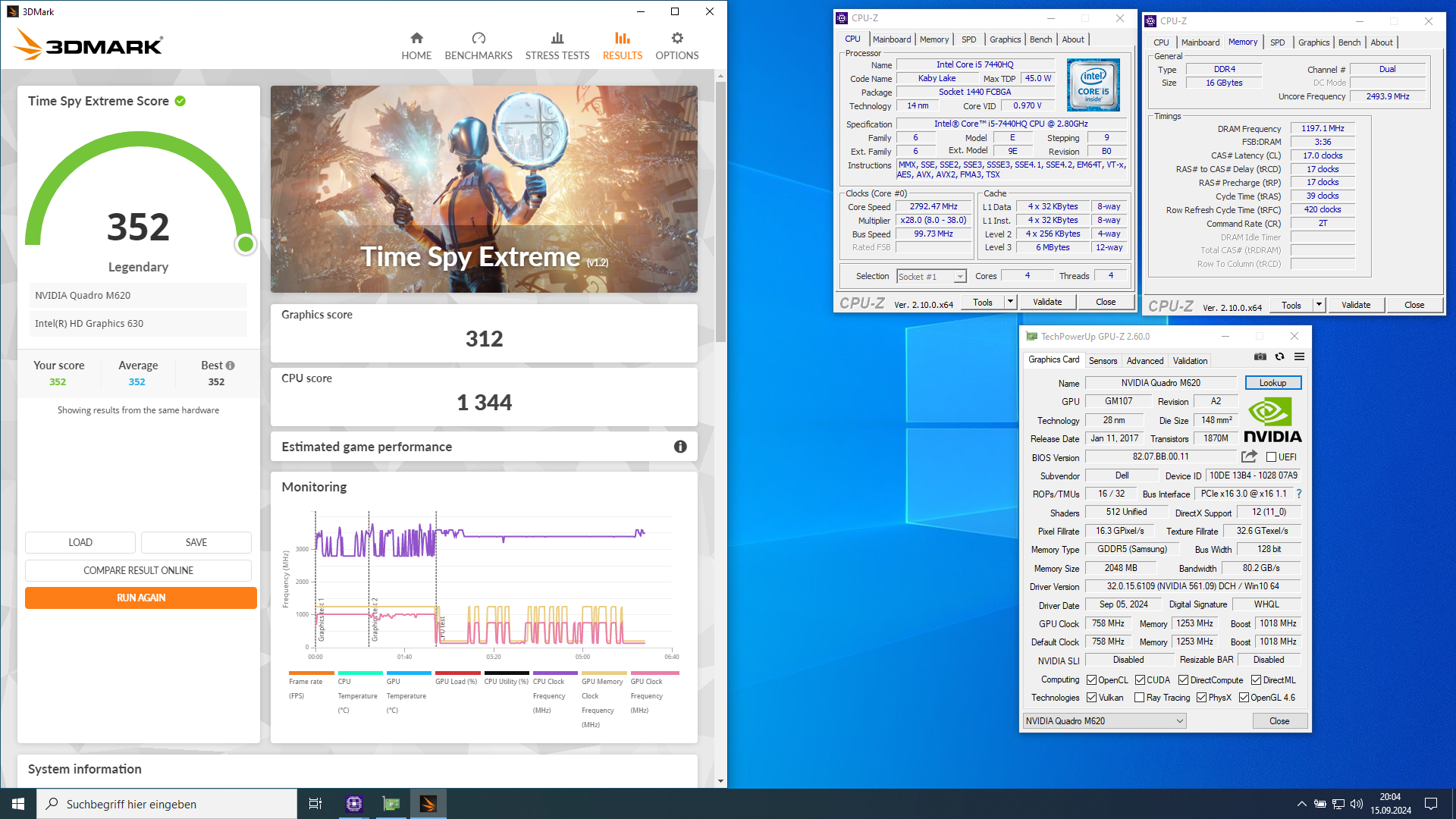This screenshot has width=1456, height=819.
Task: Toggle the OpenCL checkbox
Action: point(1092,680)
